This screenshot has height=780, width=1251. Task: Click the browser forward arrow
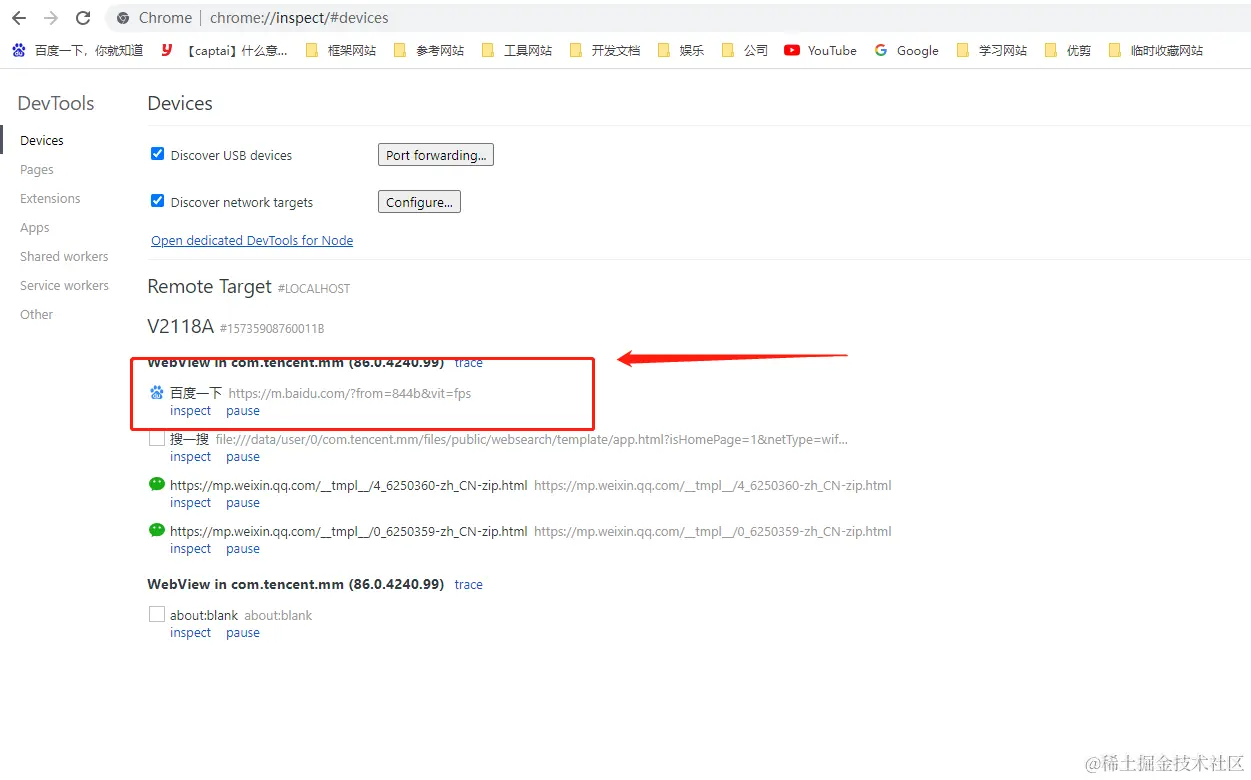point(51,18)
